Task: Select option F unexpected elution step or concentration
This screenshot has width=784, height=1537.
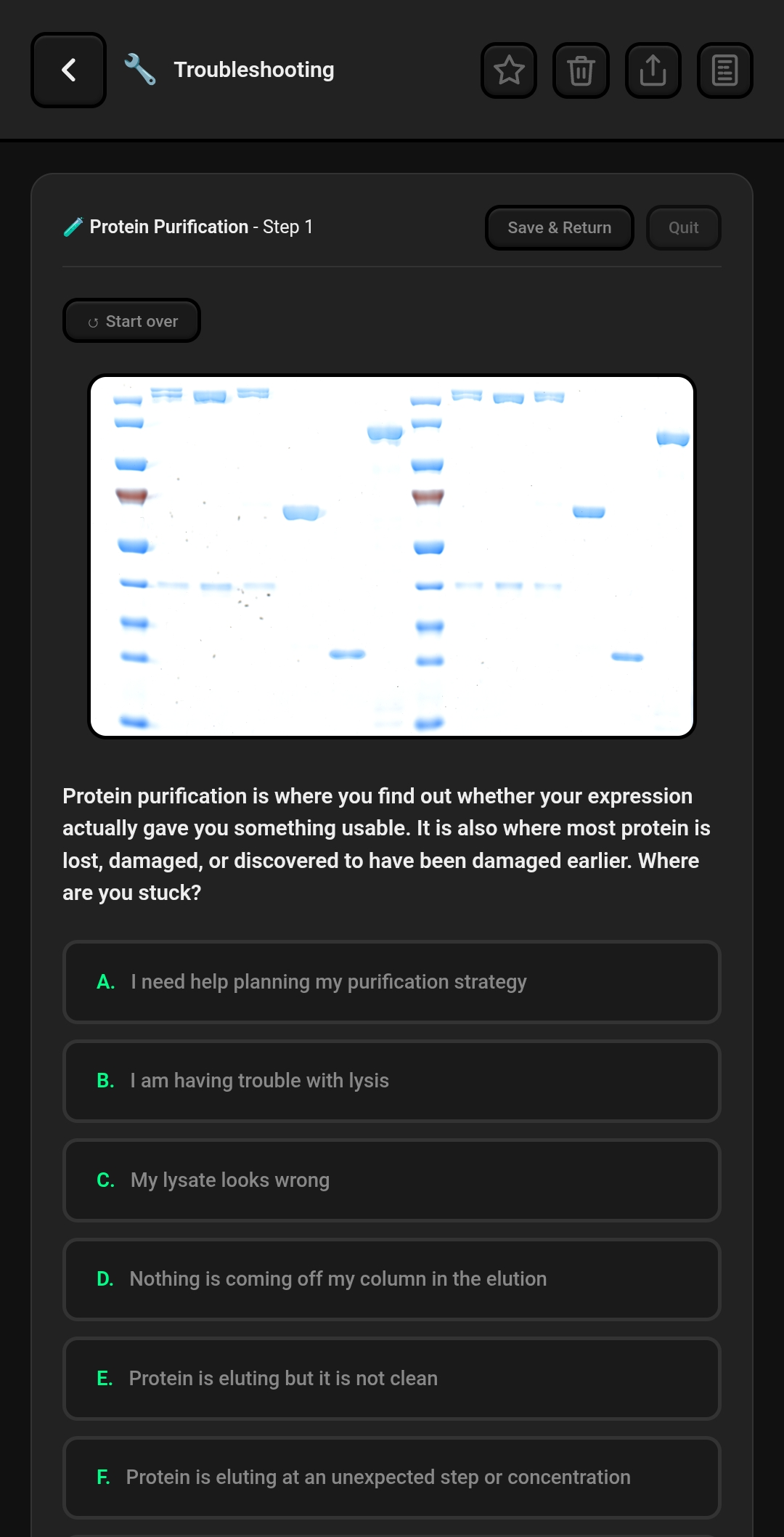Action: click(x=392, y=1477)
